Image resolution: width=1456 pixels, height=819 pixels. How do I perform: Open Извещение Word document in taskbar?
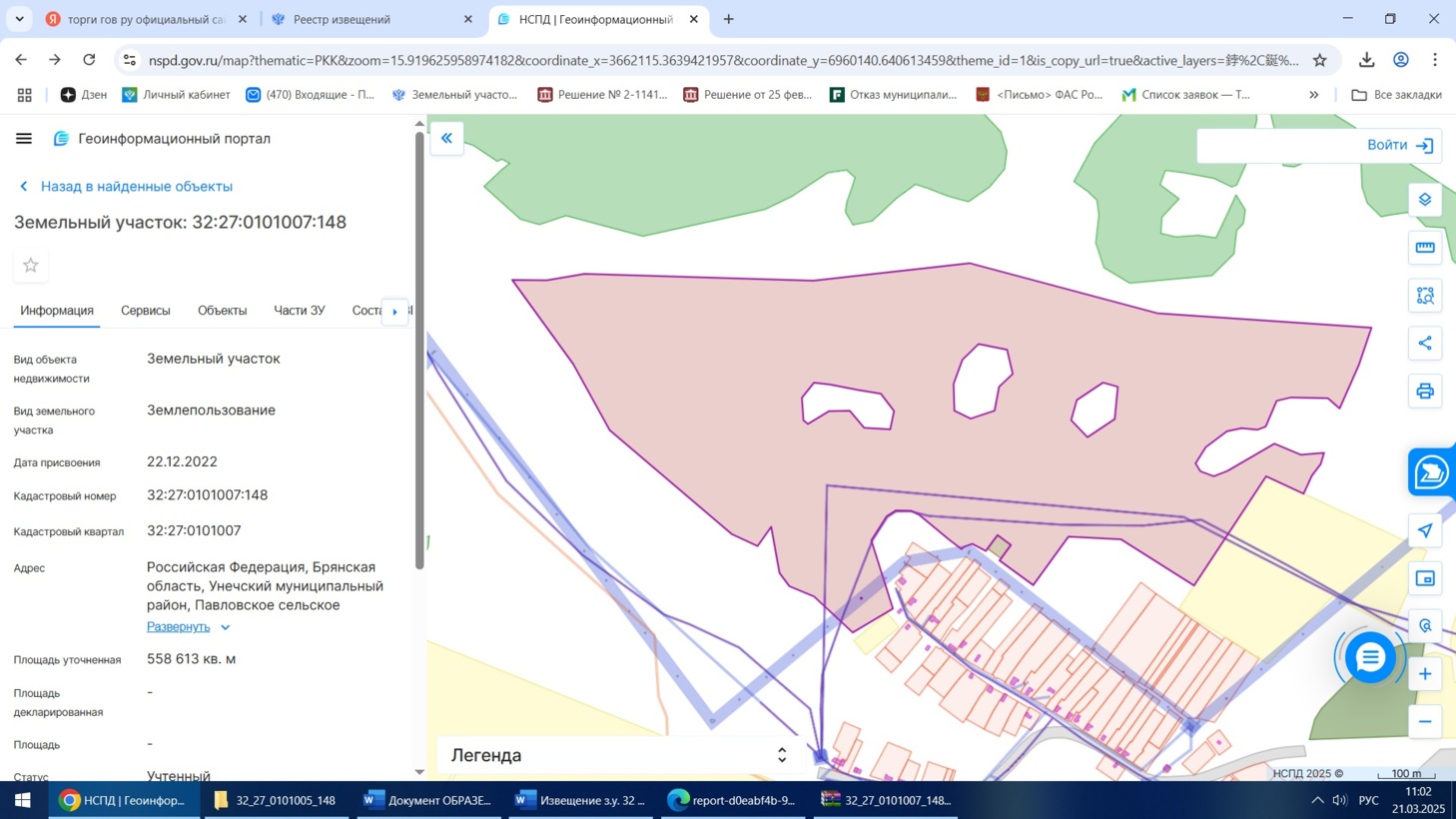click(x=580, y=800)
